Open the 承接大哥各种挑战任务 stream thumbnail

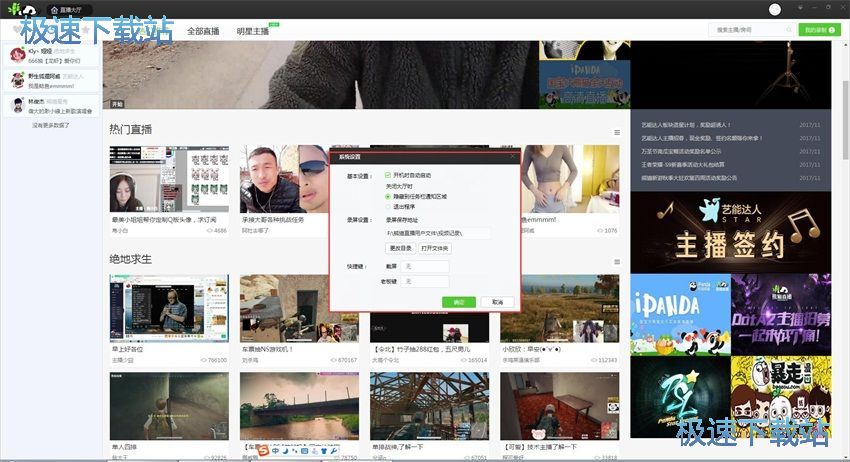click(285, 178)
